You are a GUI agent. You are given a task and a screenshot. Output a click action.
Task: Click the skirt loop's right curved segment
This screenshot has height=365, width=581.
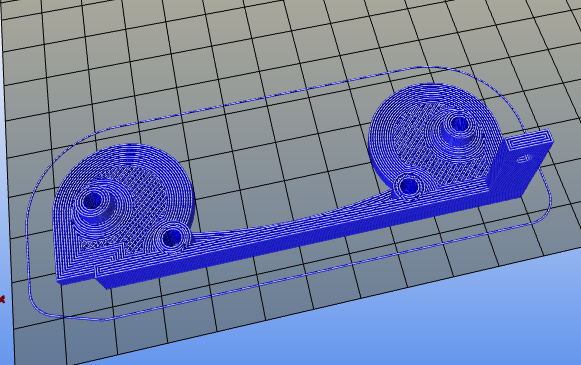534,148
